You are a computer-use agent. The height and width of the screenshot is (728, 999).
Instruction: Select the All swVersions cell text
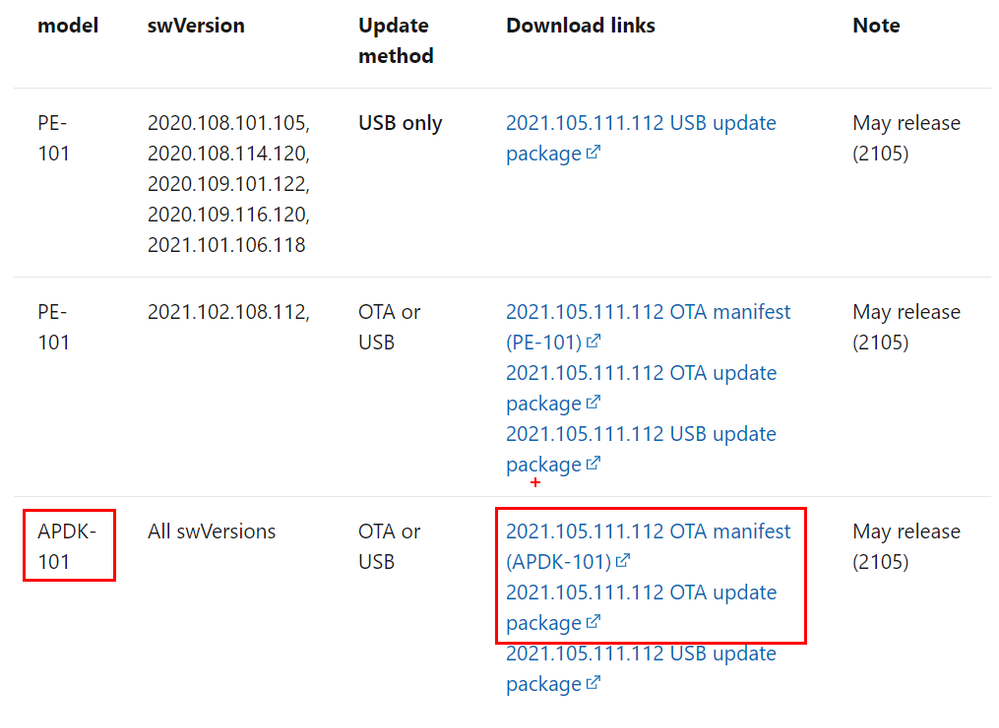coord(212,531)
